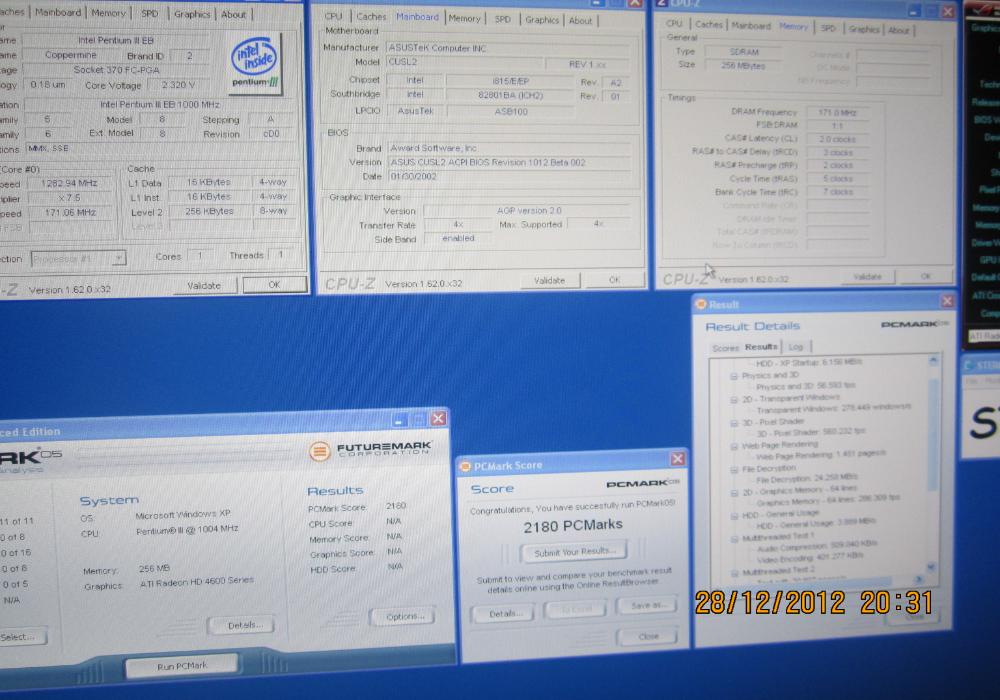Click Details under System section
The image size is (1000, 700).
click(x=243, y=625)
